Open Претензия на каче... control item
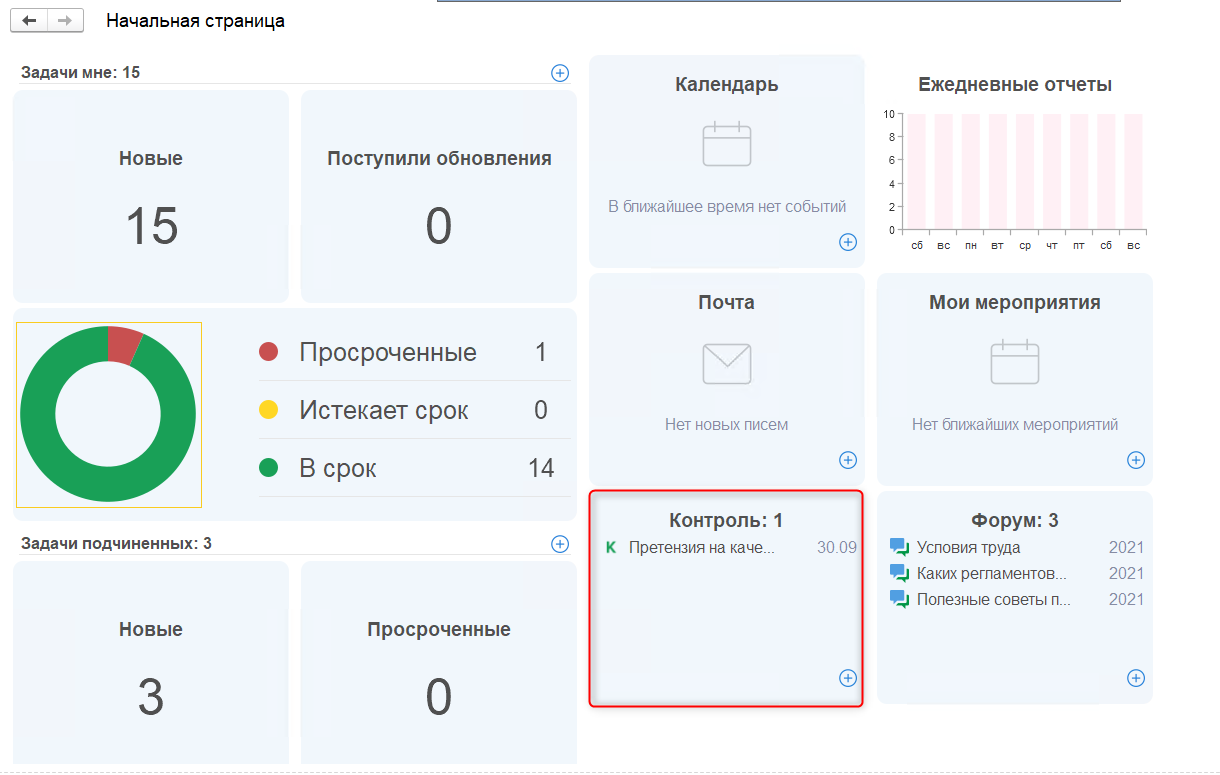Screen dimensions: 1220x775 (x=701, y=548)
